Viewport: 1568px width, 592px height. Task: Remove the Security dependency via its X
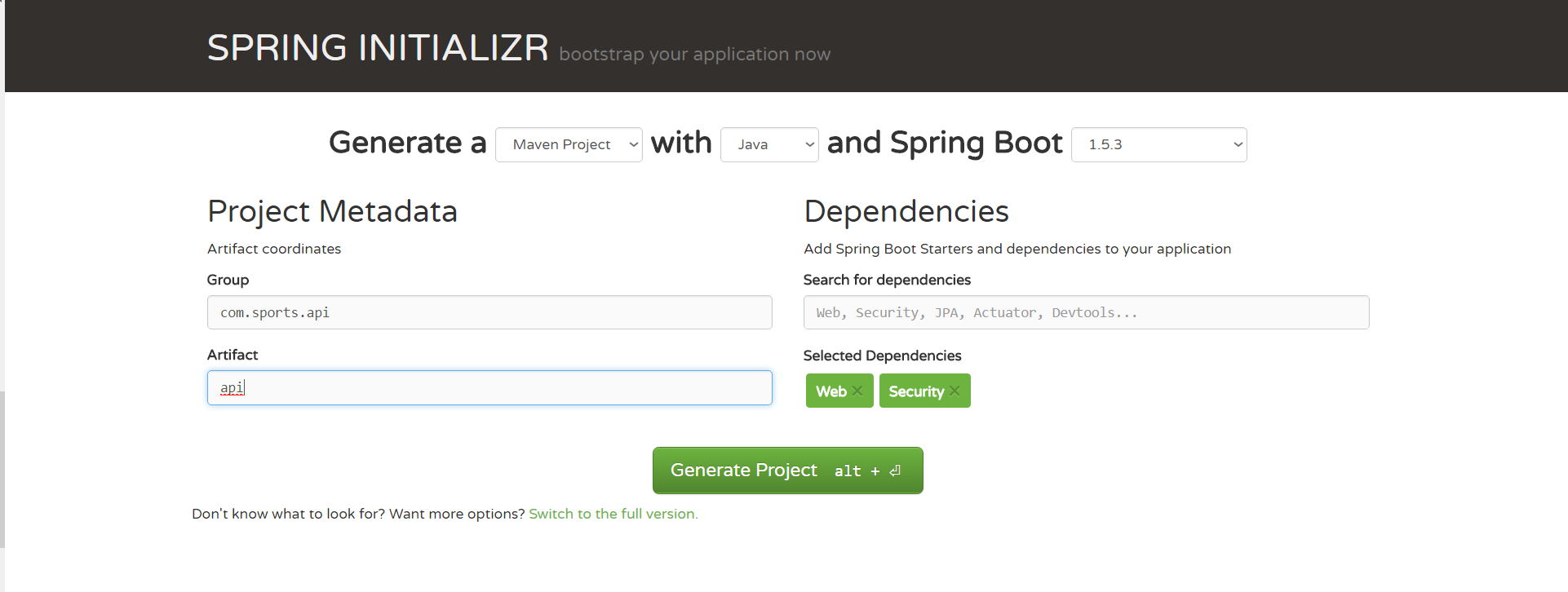coord(955,391)
